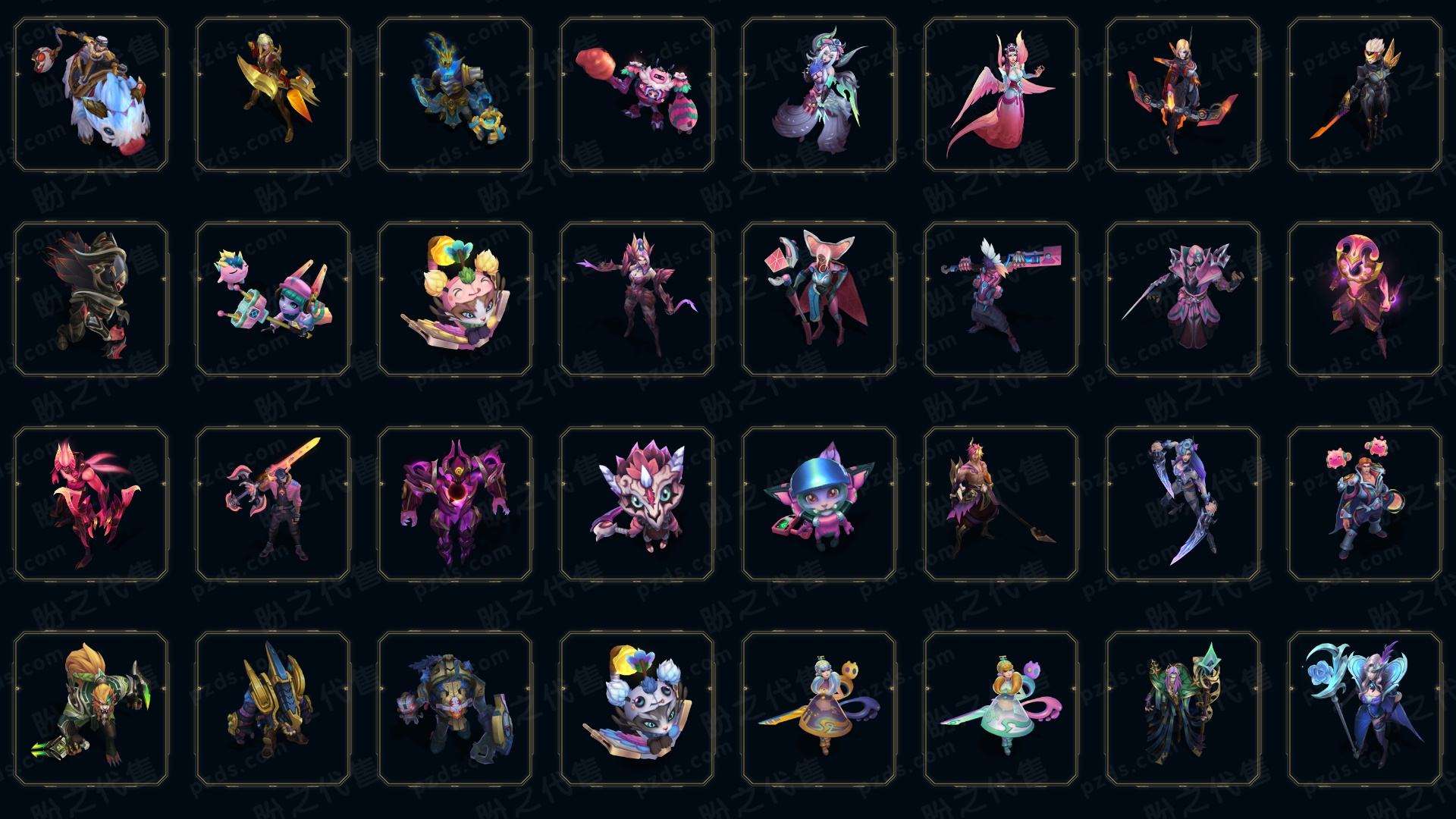Screen dimensions: 1456x819
Task: Open the Yuumi peach cat skin tile
Action: [x=455, y=299]
